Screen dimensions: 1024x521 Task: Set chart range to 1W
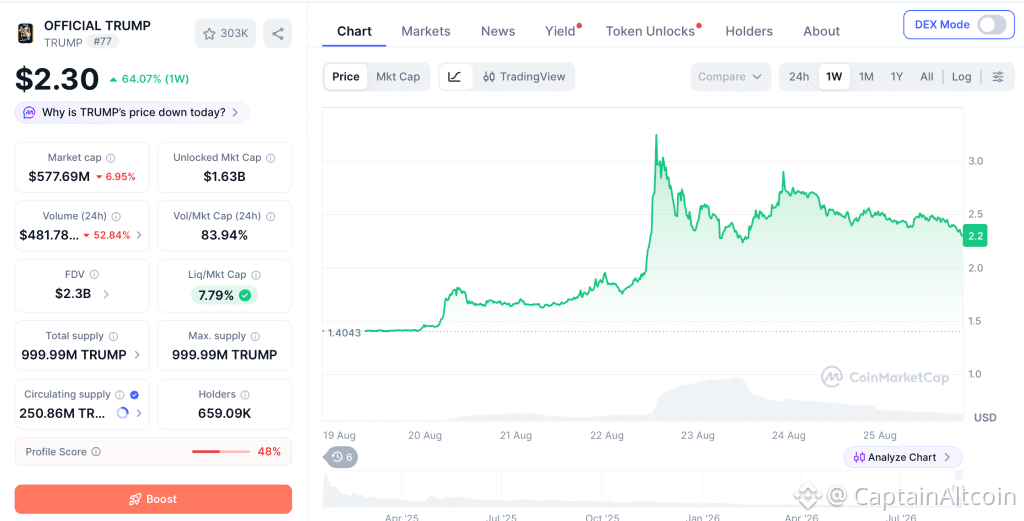click(834, 76)
